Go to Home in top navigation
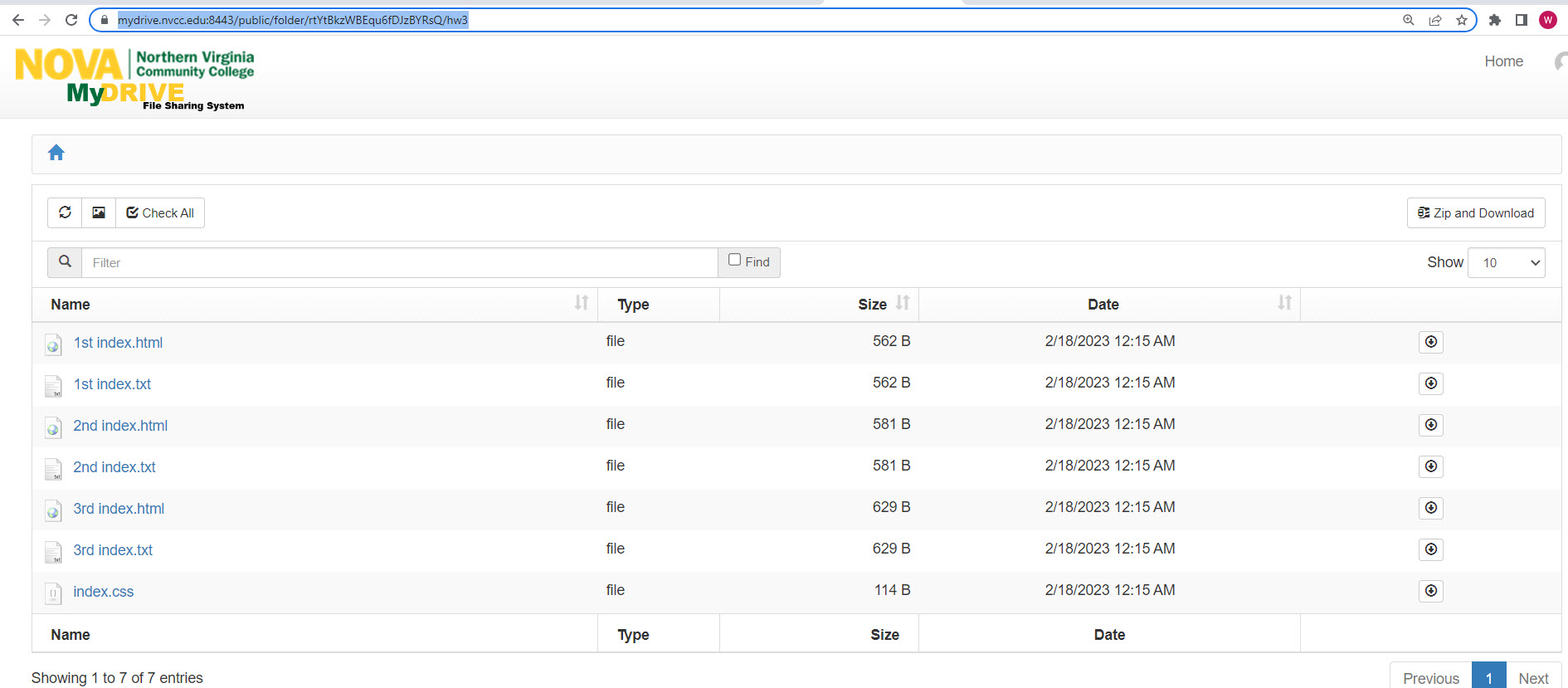 (x=1503, y=61)
